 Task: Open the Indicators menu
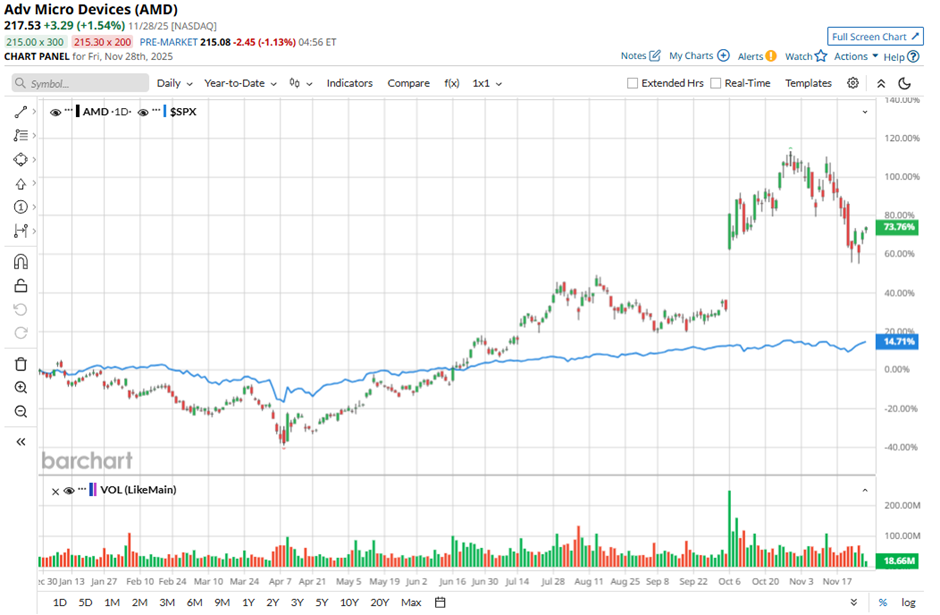click(349, 83)
